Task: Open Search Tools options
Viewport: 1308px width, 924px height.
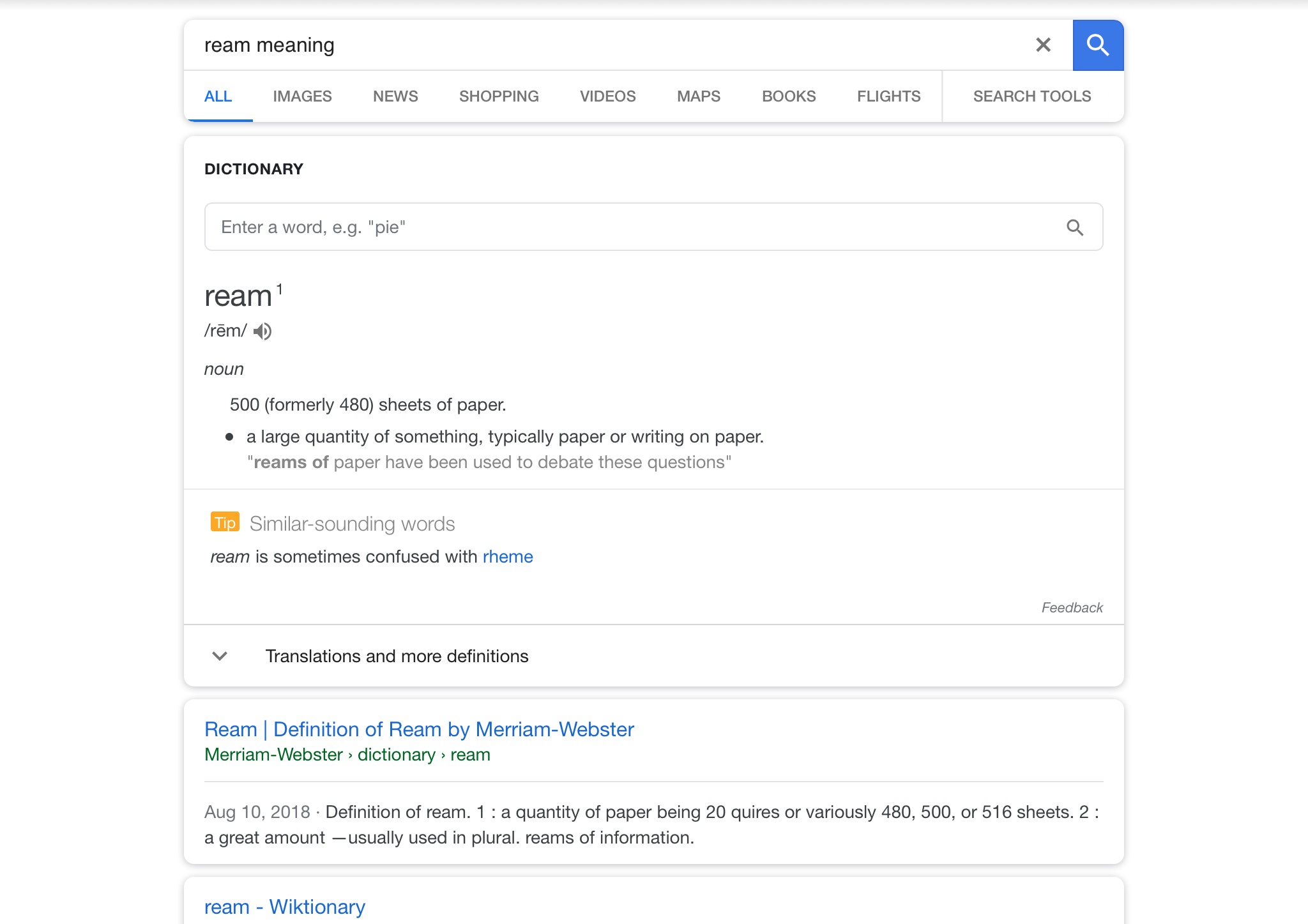Action: (1032, 96)
